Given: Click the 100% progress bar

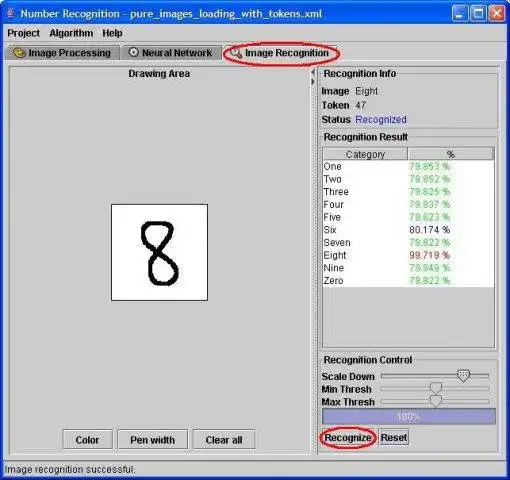Looking at the screenshot, I should coord(409,416).
